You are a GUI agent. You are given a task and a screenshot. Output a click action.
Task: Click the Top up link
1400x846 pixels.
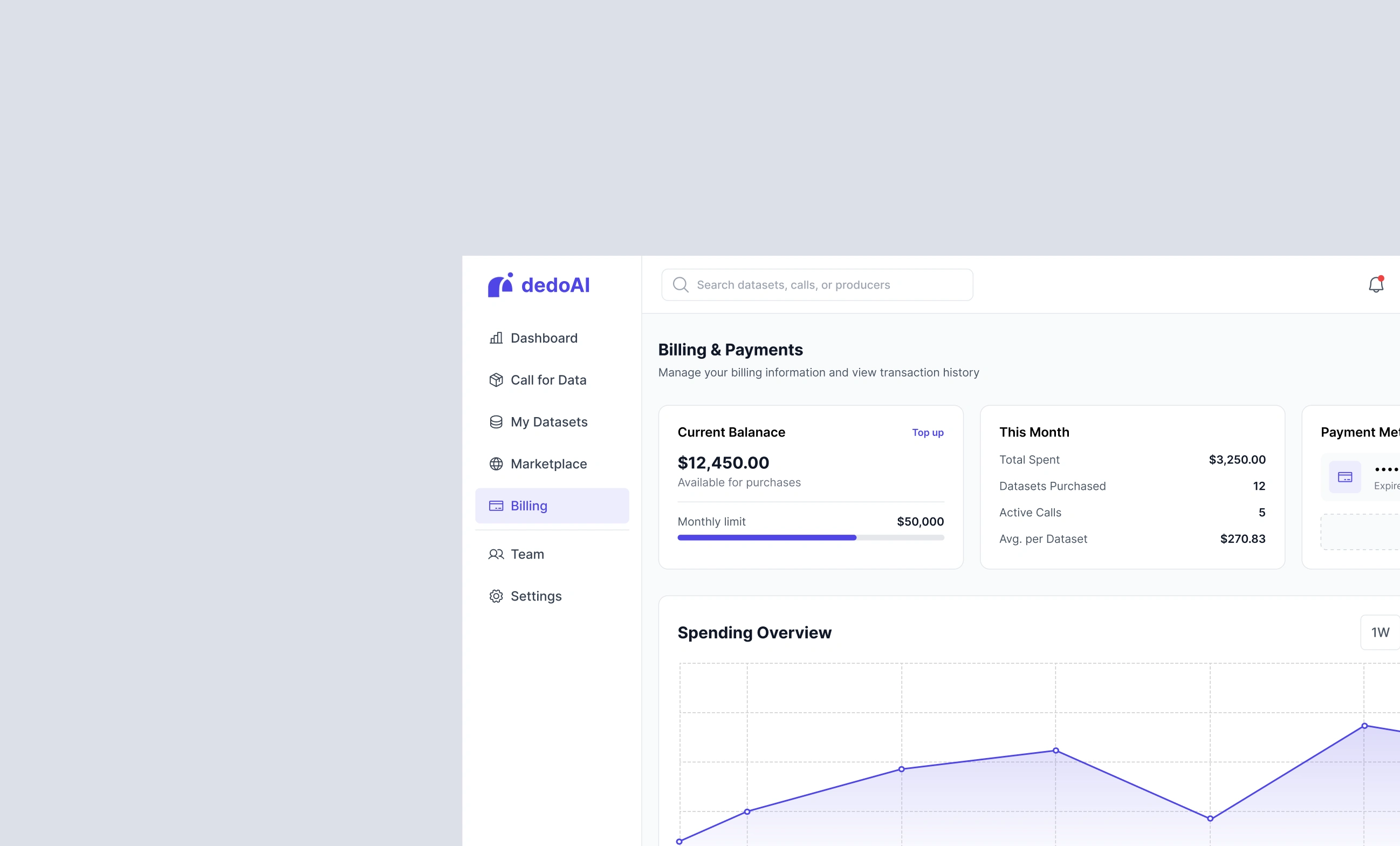927,433
